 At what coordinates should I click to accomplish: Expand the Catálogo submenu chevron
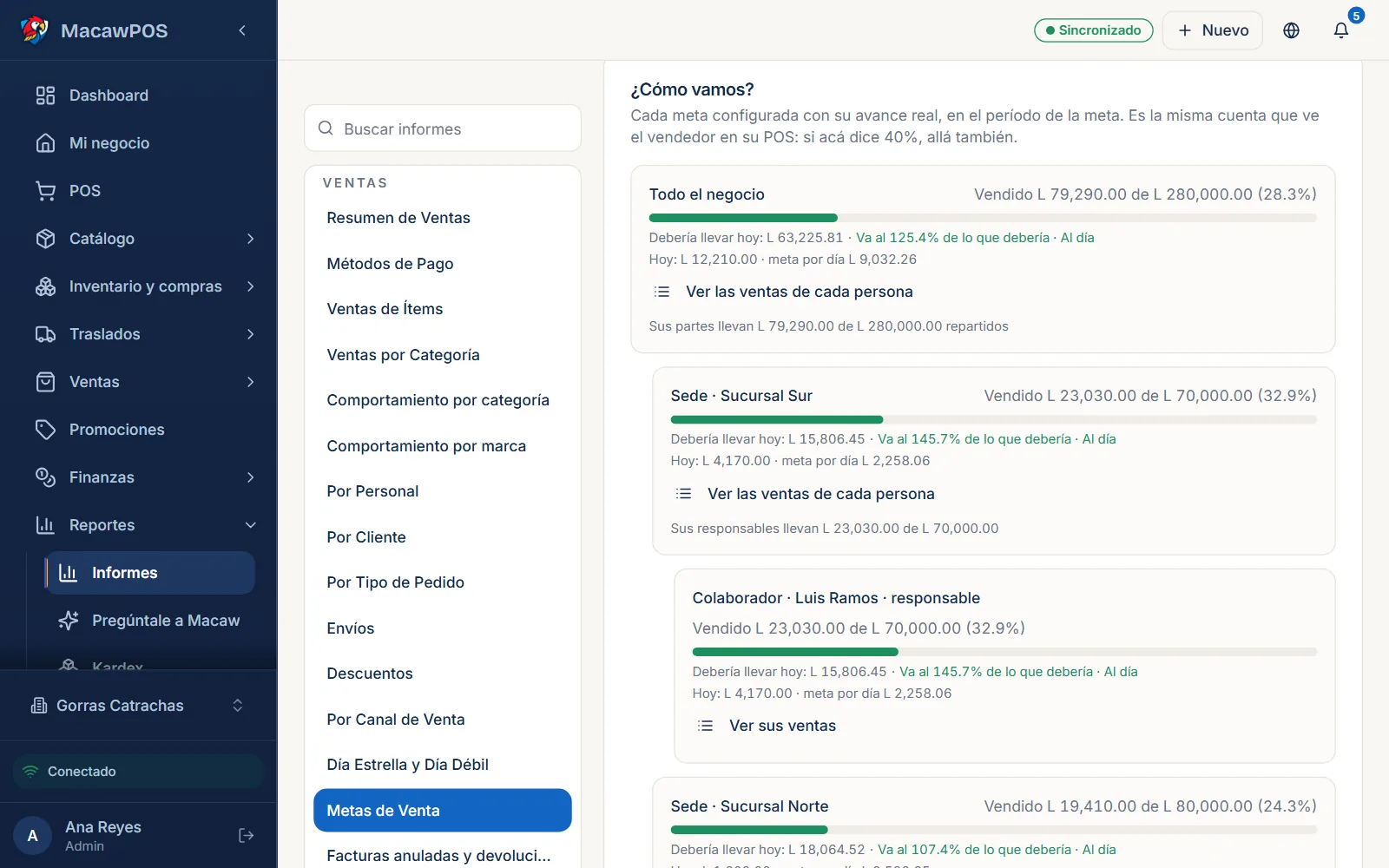[x=251, y=239]
